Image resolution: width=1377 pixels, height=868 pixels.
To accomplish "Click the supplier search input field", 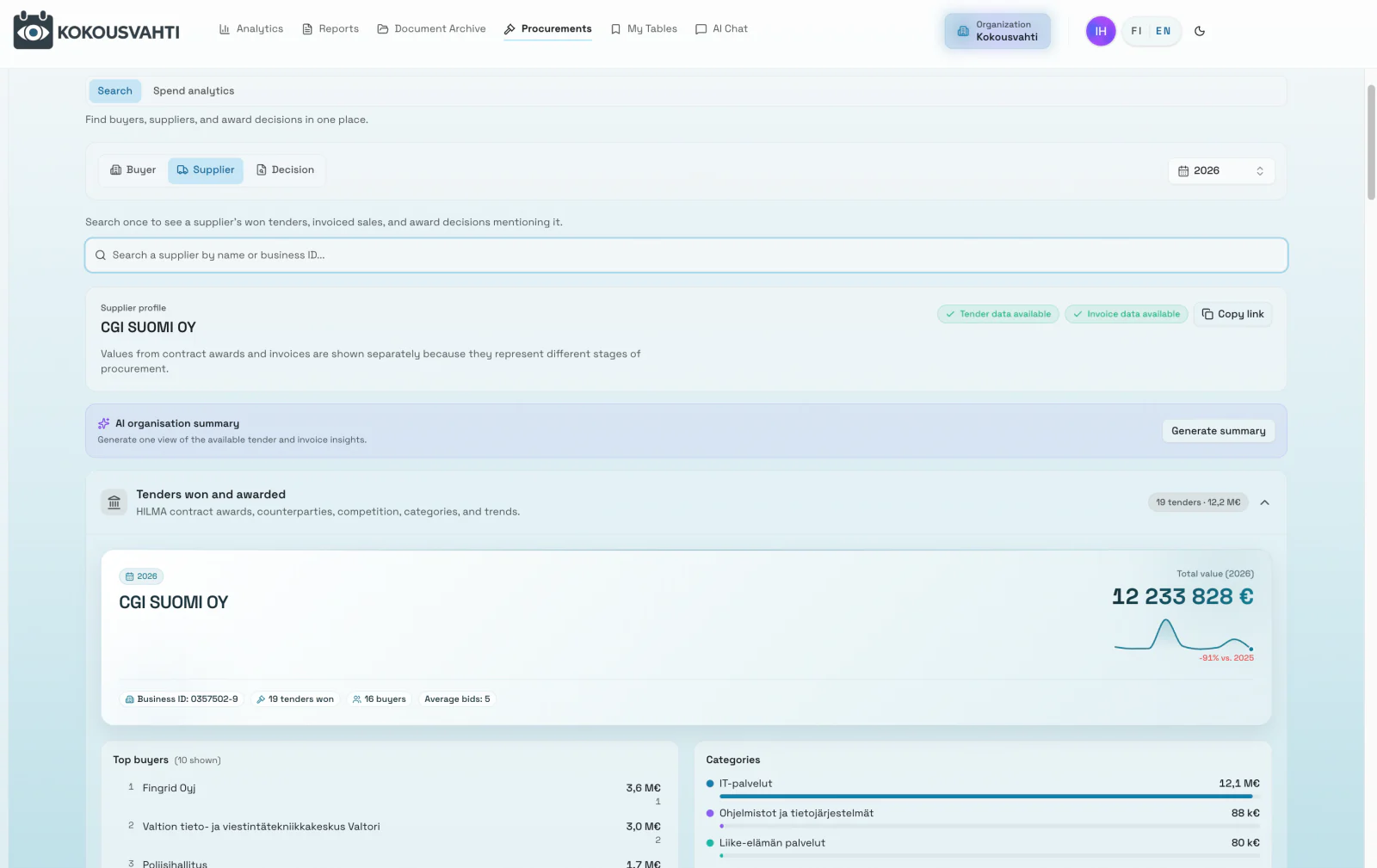I will coord(686,255).
